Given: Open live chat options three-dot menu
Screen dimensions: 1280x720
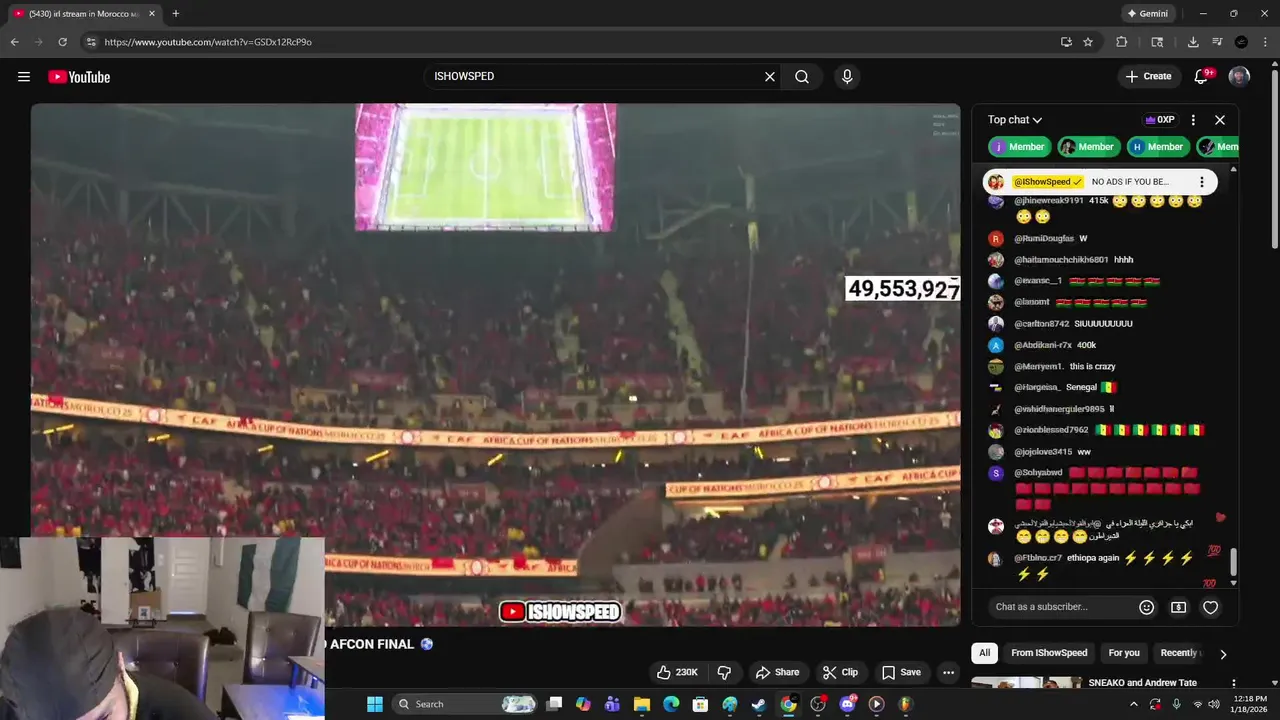Looking at the screenshot, I should [x=1193, y=120].
